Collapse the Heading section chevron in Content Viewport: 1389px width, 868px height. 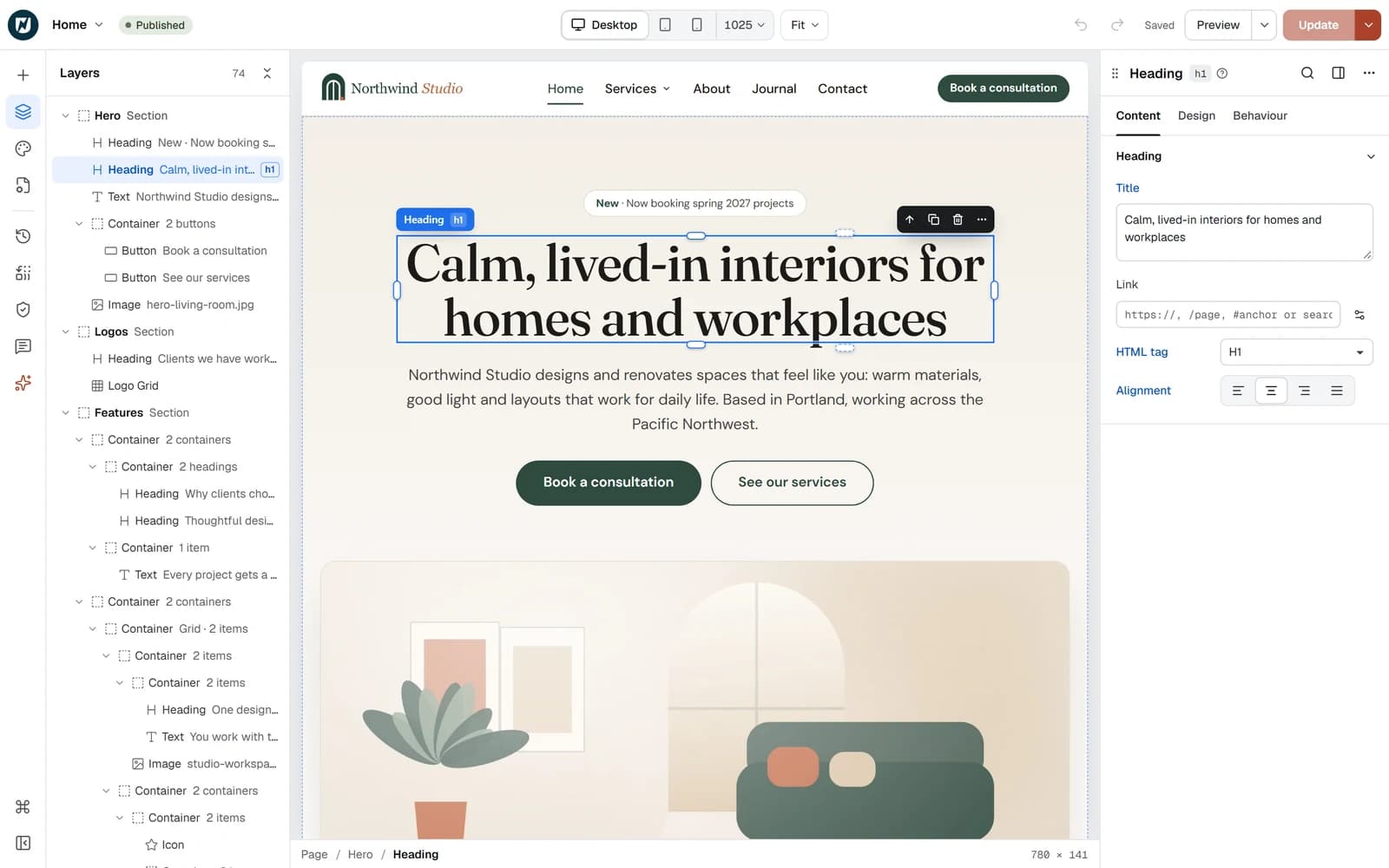tap(1371, 157)
